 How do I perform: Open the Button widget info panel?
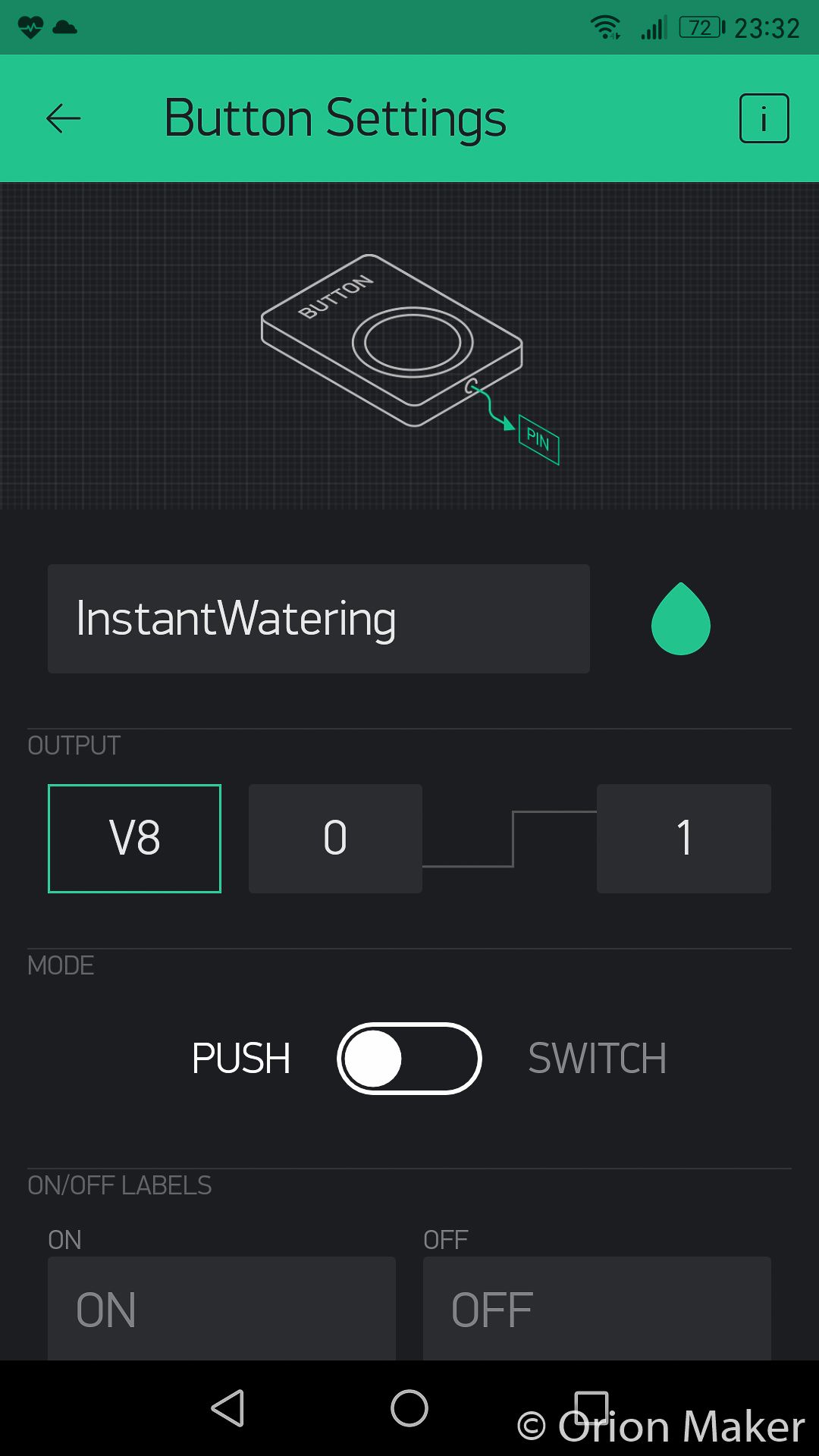pyautogui.click(x=764, y=119)
